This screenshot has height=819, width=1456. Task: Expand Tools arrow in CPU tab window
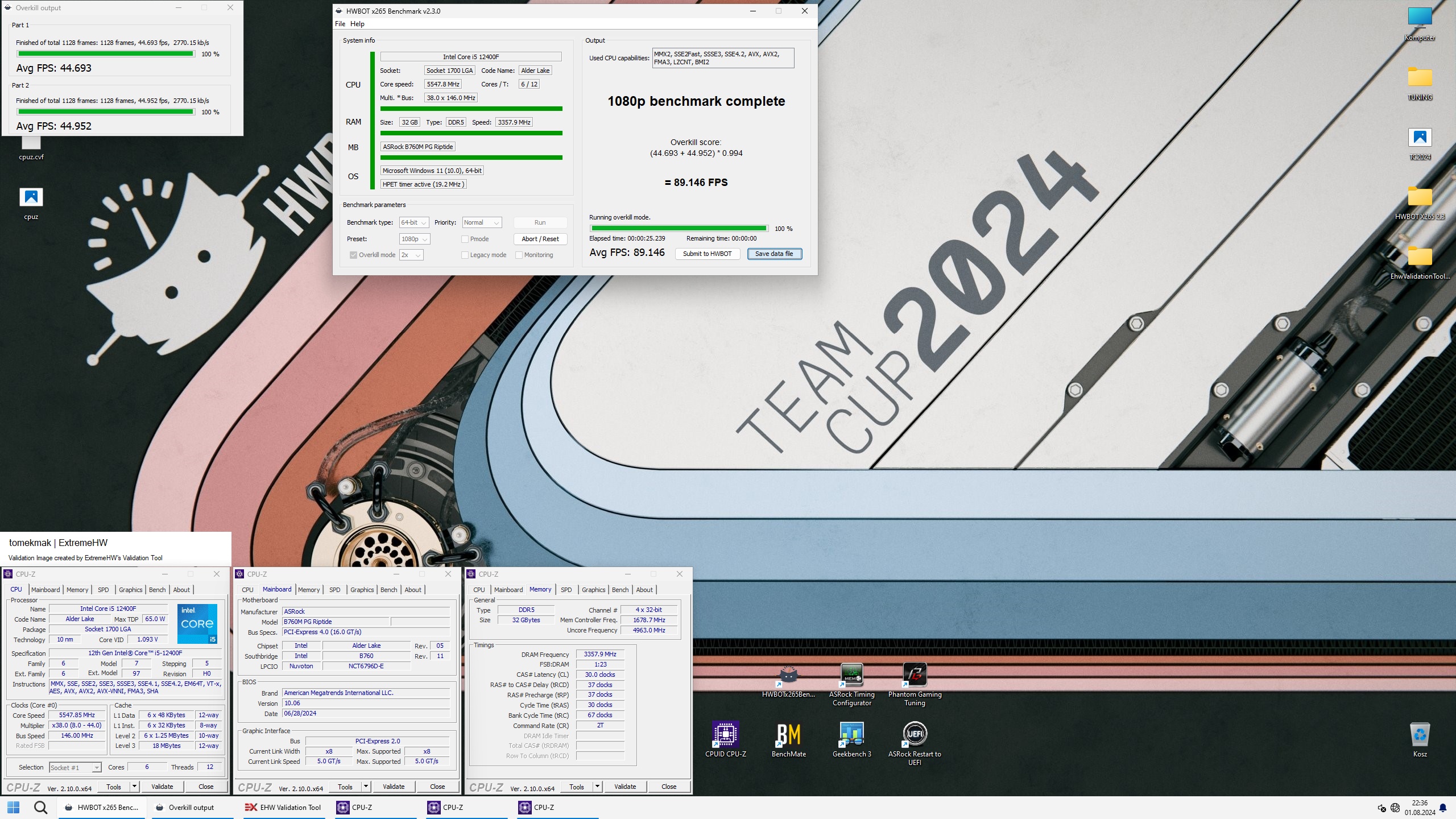coord(135,787)
